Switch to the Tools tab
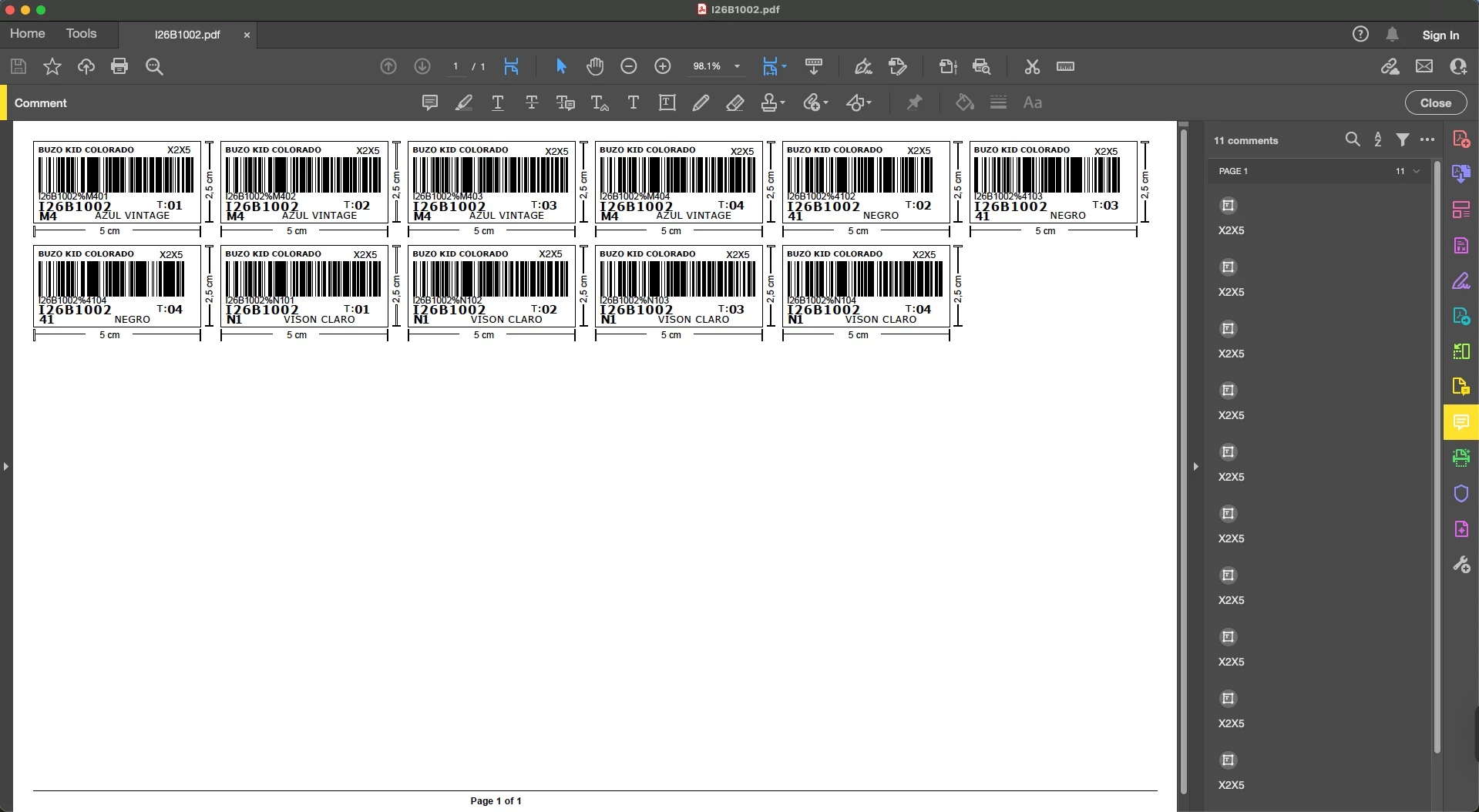 81,34
